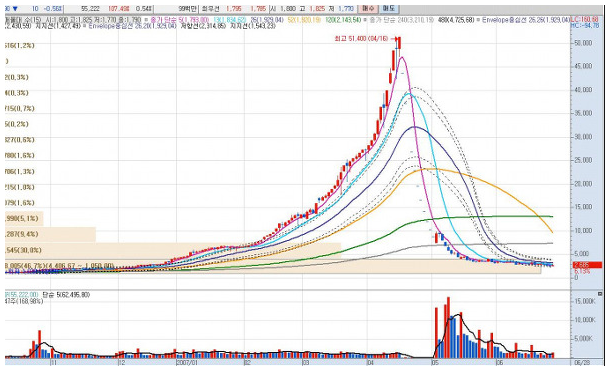Select the cyan 13-day moving average legend
The width and height of the screenshot is (608, 366).
229,20
